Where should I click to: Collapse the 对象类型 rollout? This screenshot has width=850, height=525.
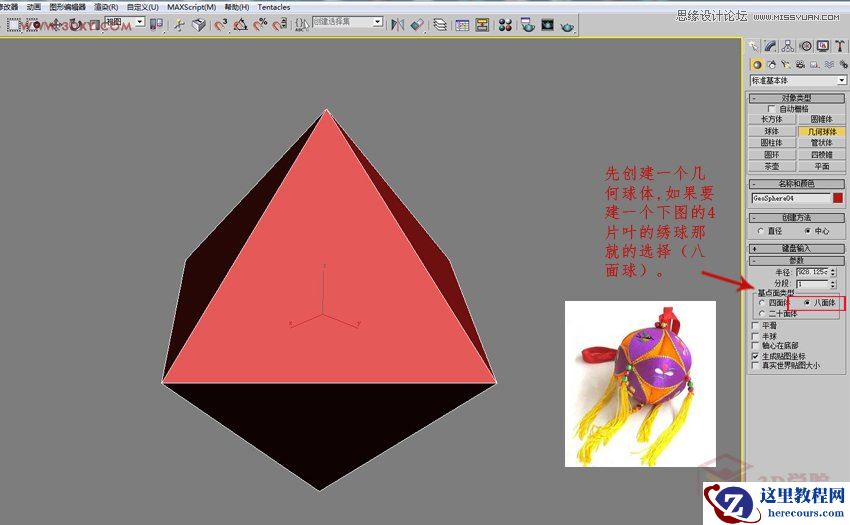coord(796,98)
